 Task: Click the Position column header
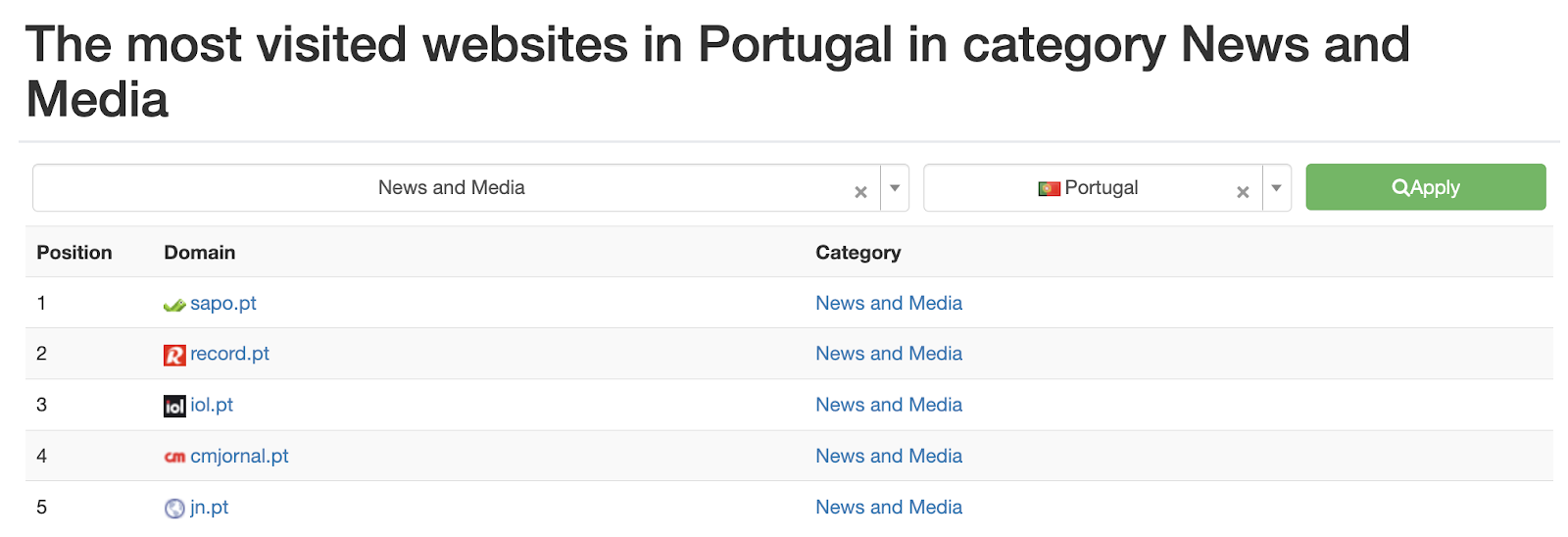[74, 252]
